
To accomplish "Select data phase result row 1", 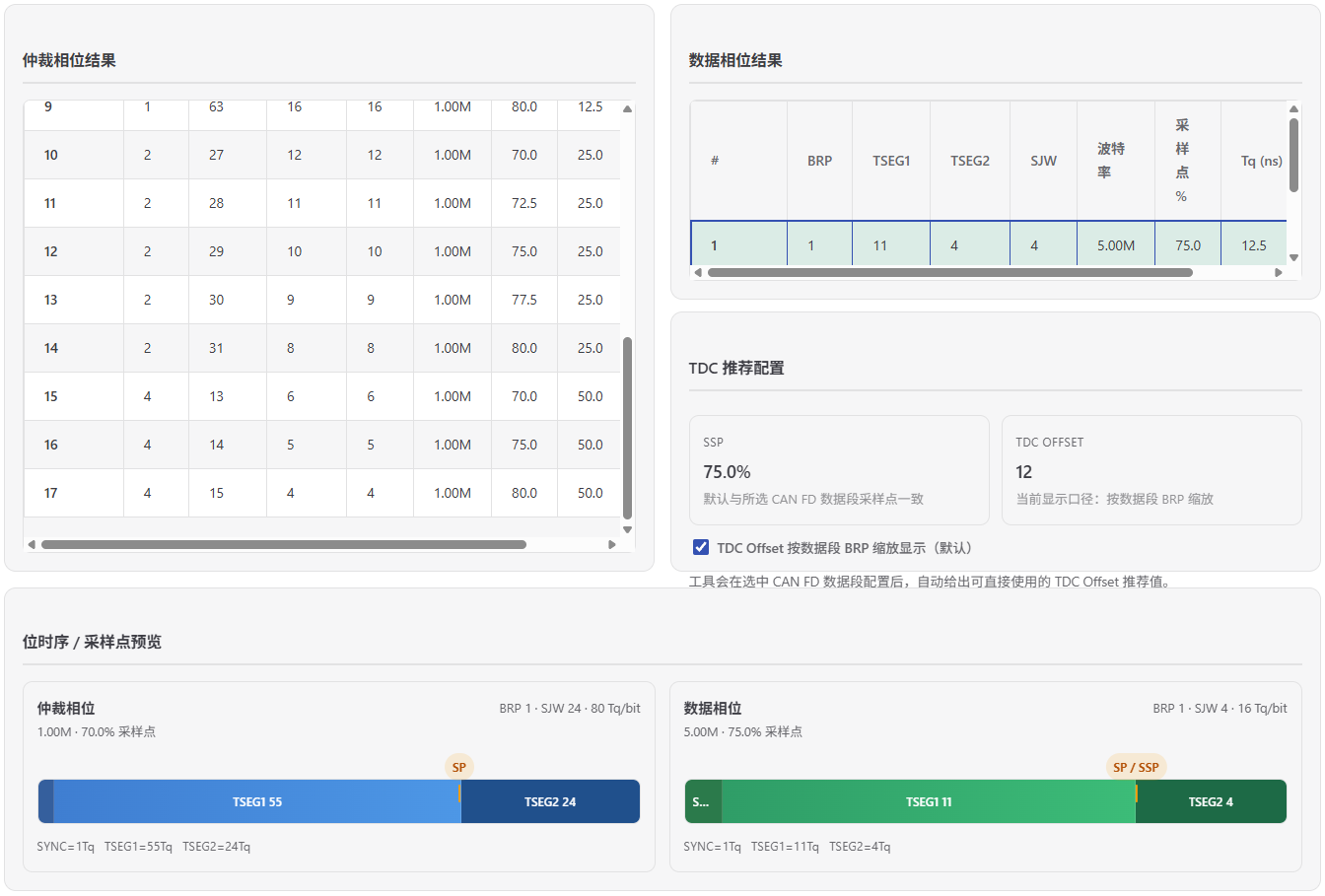I will point(988,245).
